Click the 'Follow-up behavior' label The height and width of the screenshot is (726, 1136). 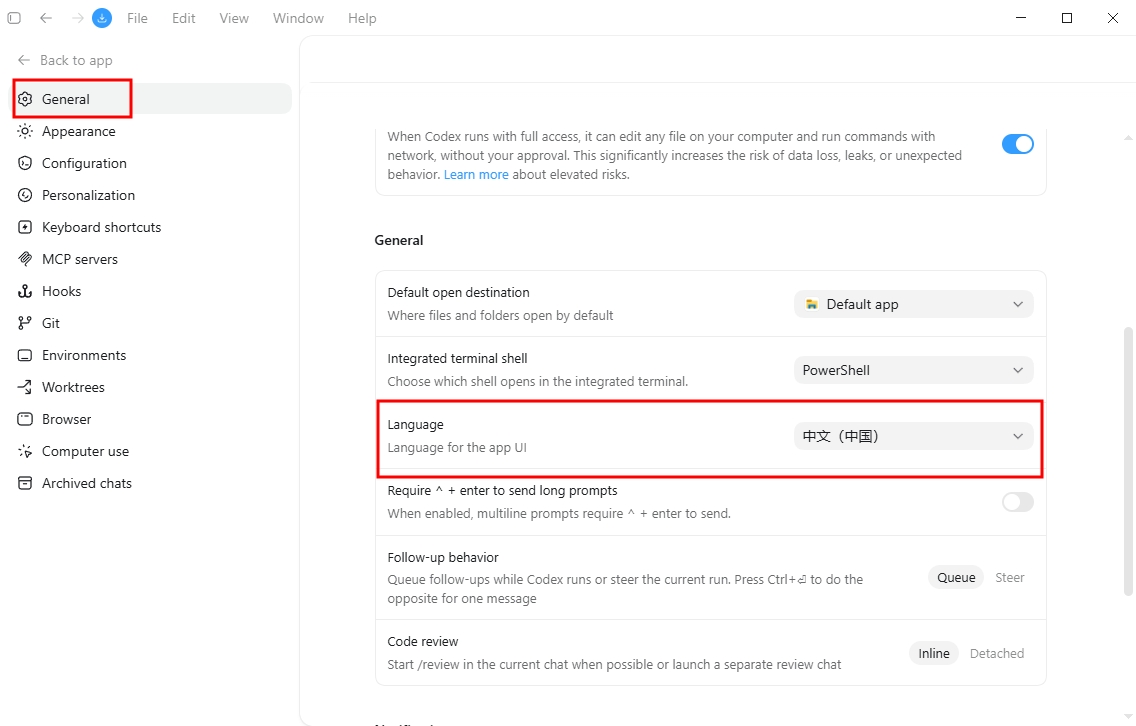click(x=443, y=557)
